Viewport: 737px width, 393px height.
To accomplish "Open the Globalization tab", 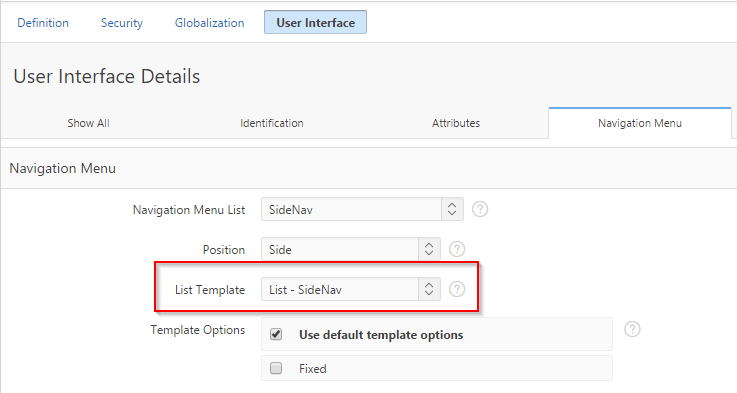I will pyautogui.click(x=210, y=23).
